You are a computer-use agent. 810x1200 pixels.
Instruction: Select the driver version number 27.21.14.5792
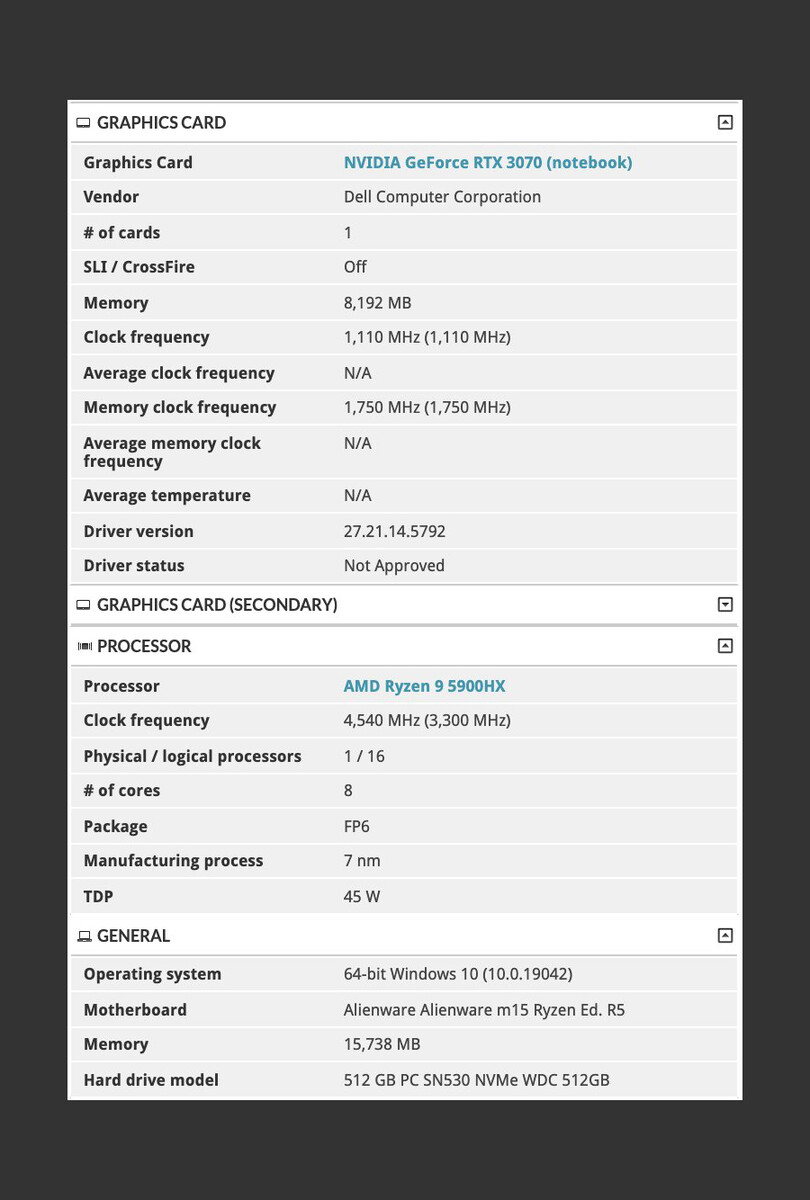pos(394,532)
